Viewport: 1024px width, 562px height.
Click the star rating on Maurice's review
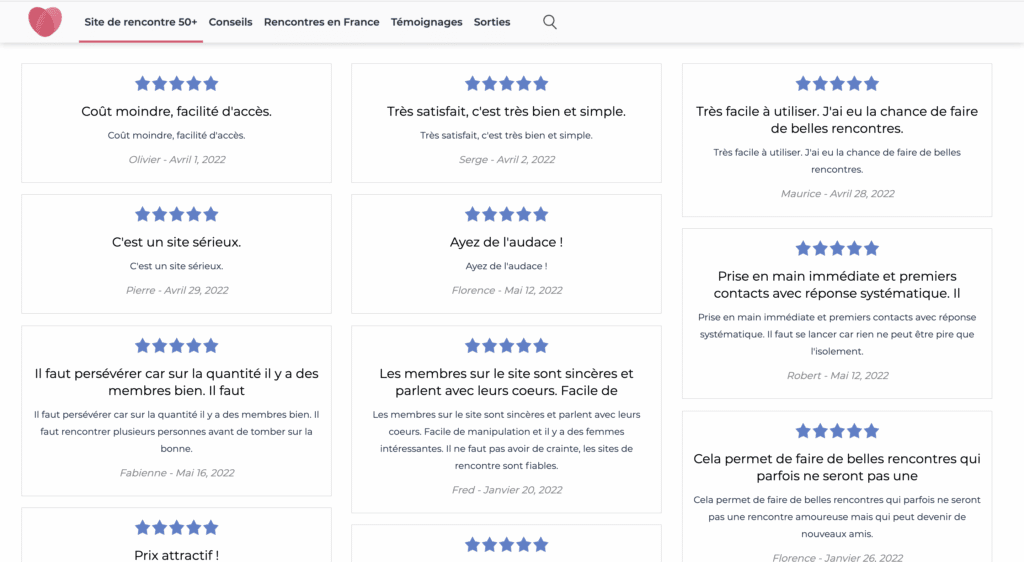[837, 84]
